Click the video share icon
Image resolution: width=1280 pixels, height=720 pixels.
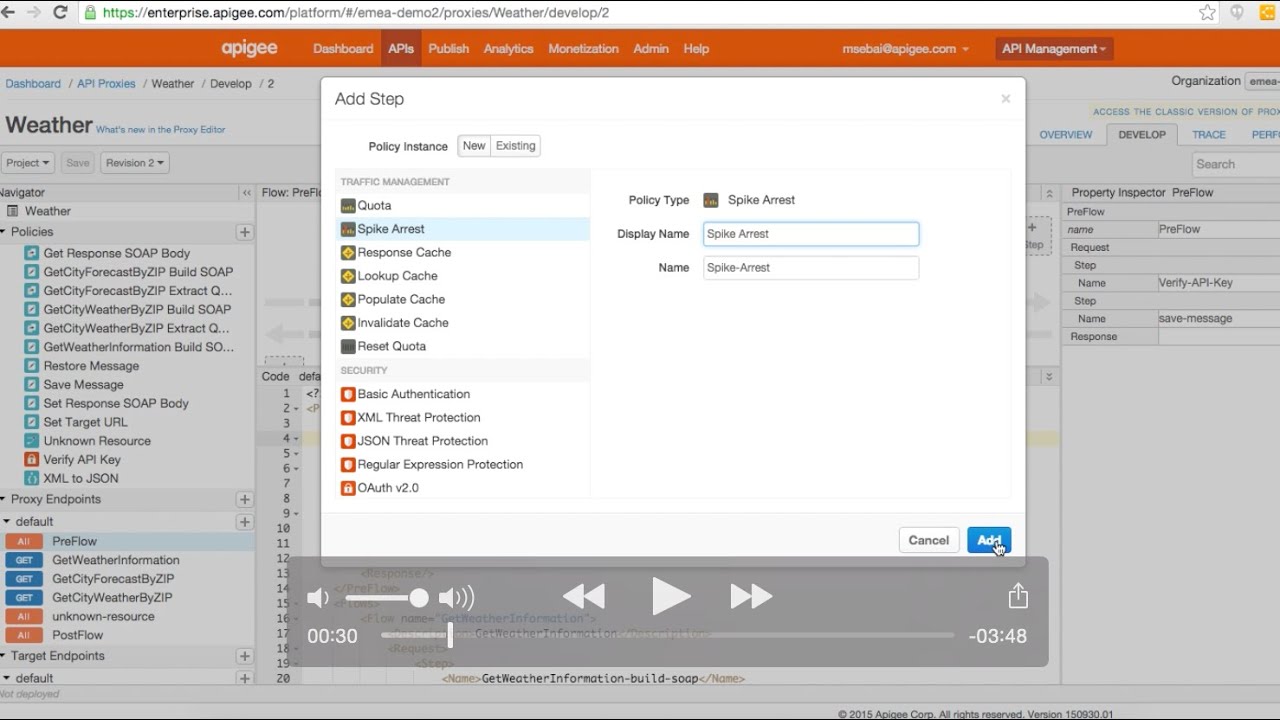click(1018, 596)
